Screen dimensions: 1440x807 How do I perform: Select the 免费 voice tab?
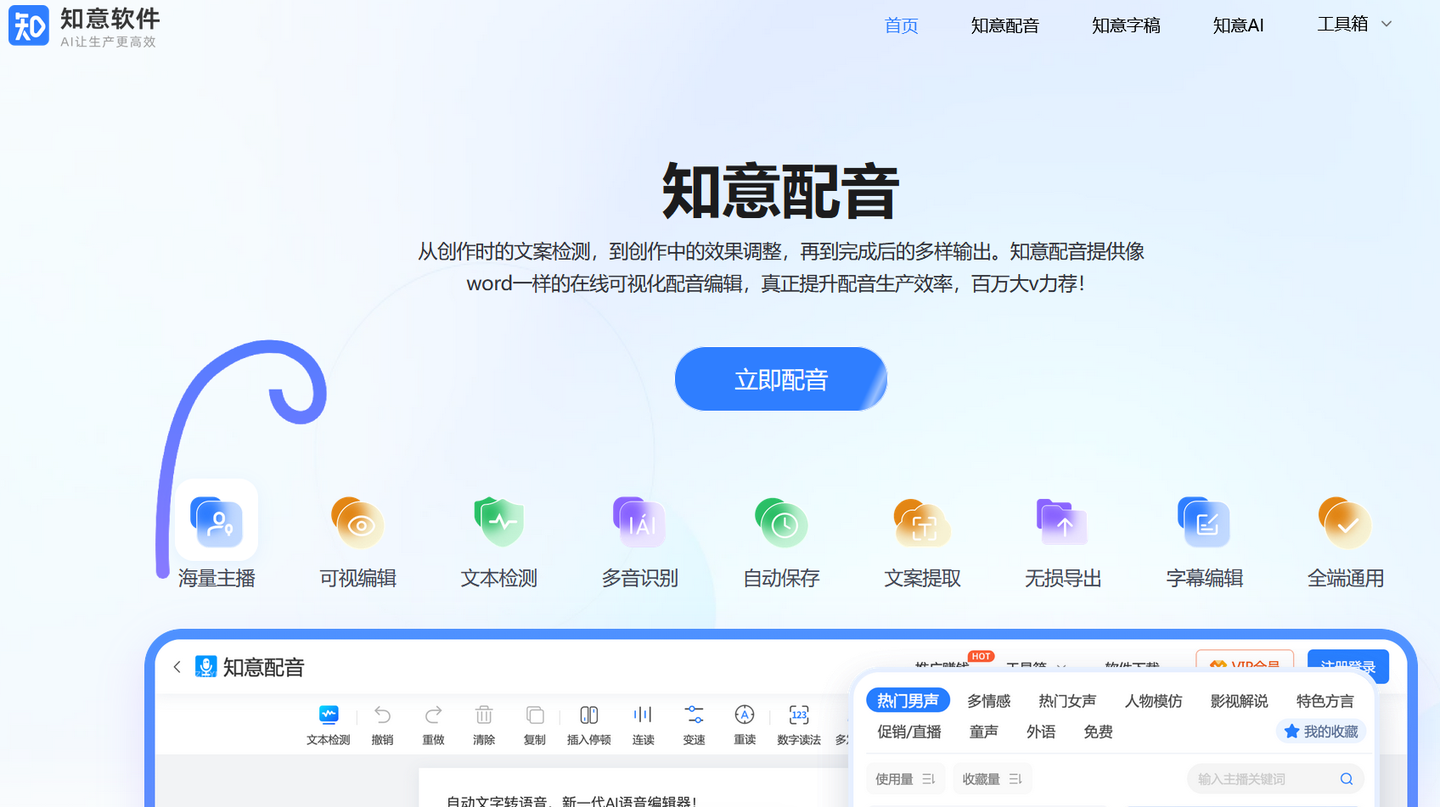click(1098, 732)
